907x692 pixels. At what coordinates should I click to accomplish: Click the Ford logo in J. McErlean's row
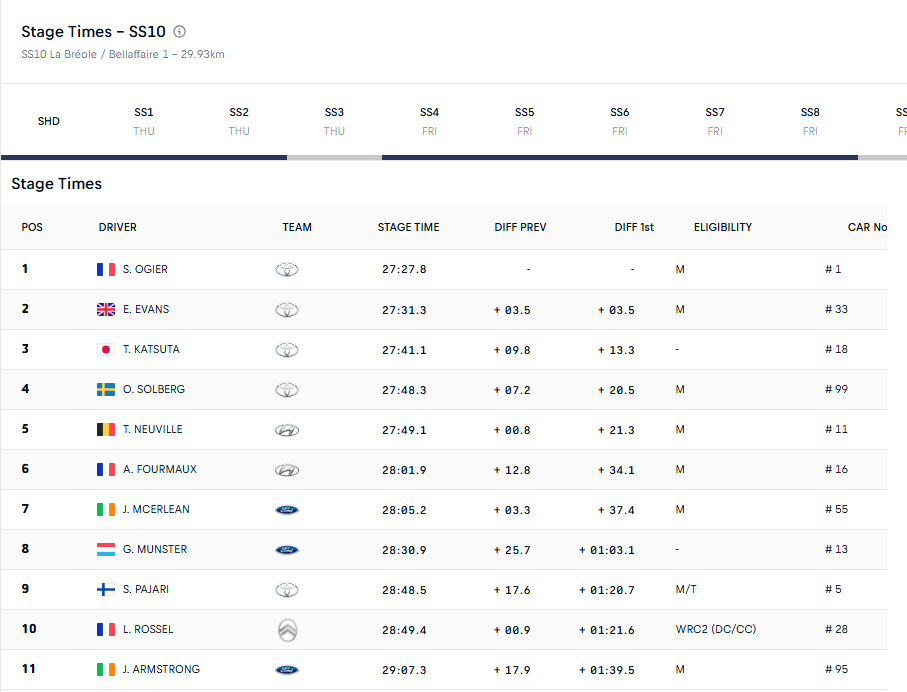coord(287,510)
